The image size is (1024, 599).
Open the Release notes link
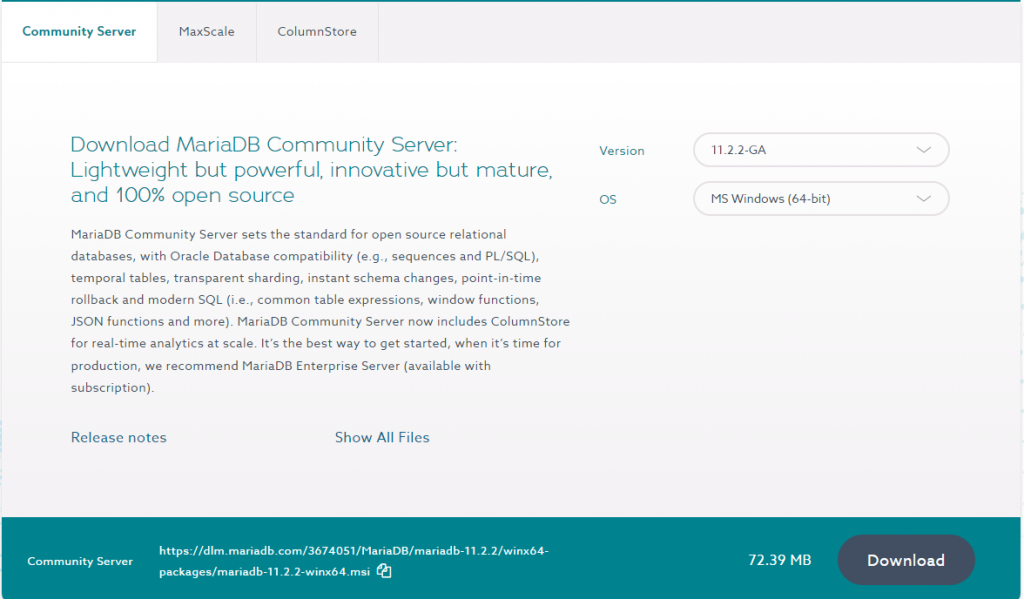118,437
